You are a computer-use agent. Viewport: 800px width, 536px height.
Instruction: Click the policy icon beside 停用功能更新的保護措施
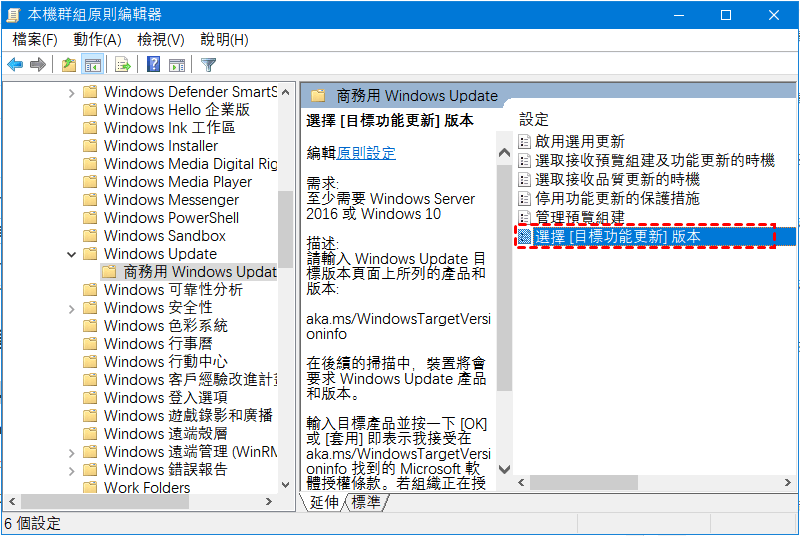524,198
